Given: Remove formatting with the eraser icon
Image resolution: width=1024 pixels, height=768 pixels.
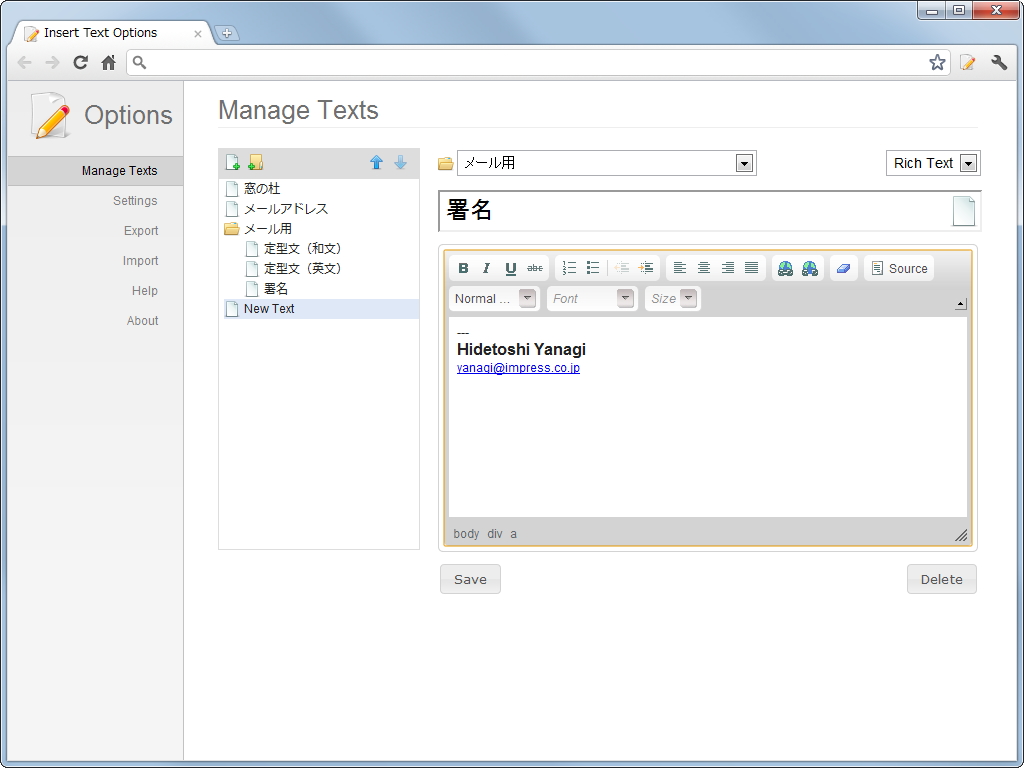Looking at the screenshot, I should point(843,267).
